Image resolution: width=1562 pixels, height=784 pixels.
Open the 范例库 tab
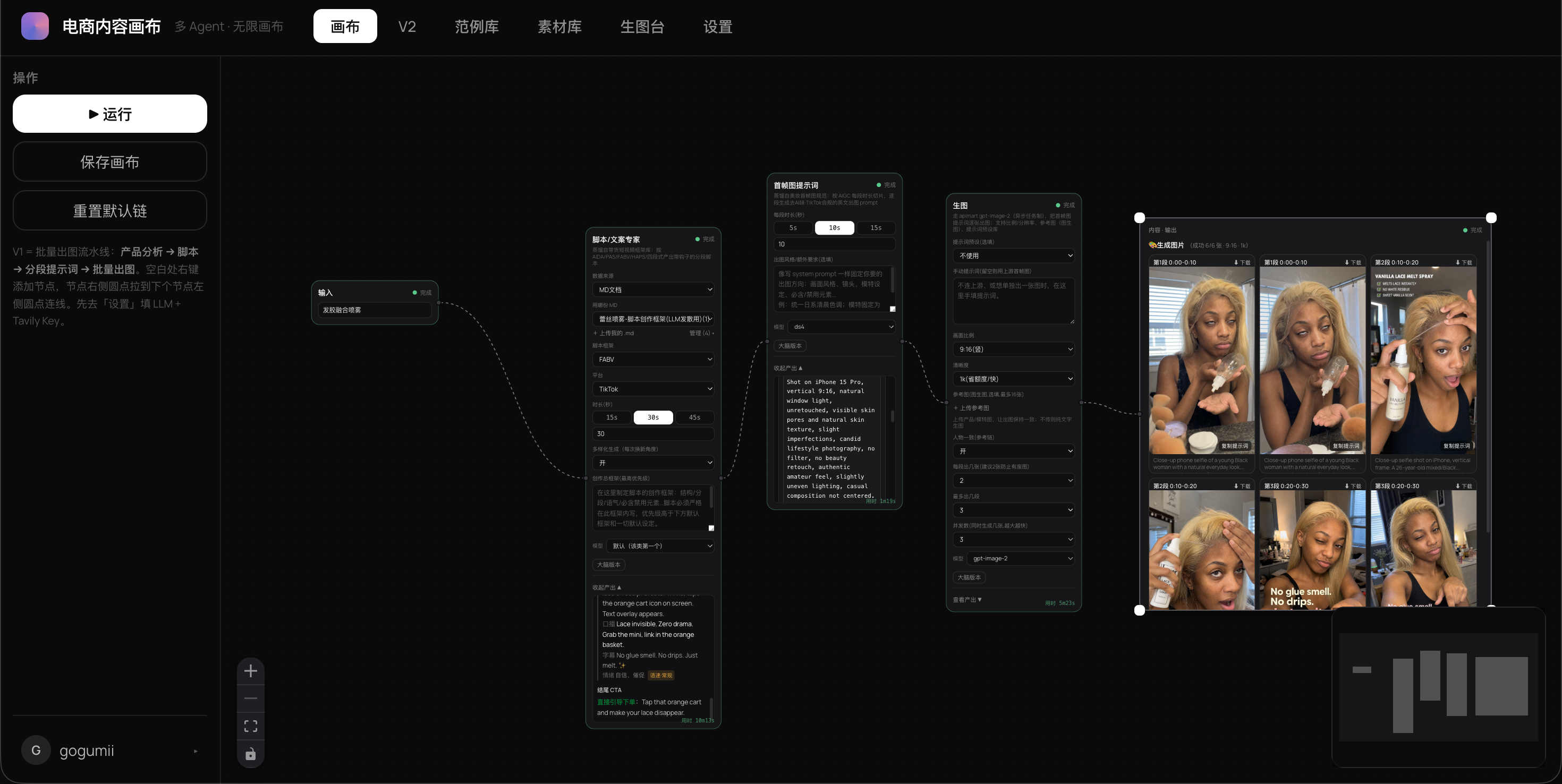pos(477,26)
